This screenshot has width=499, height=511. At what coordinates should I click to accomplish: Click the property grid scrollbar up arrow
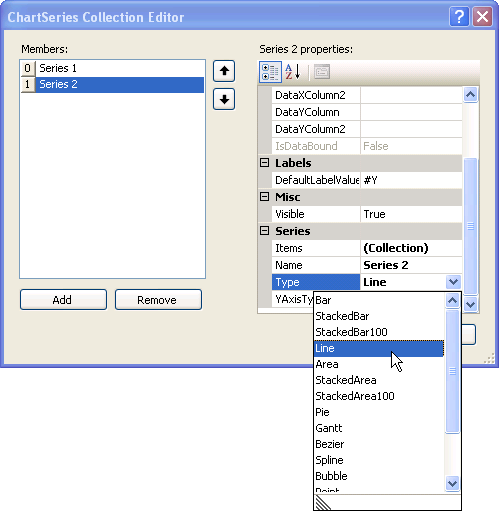470,95
